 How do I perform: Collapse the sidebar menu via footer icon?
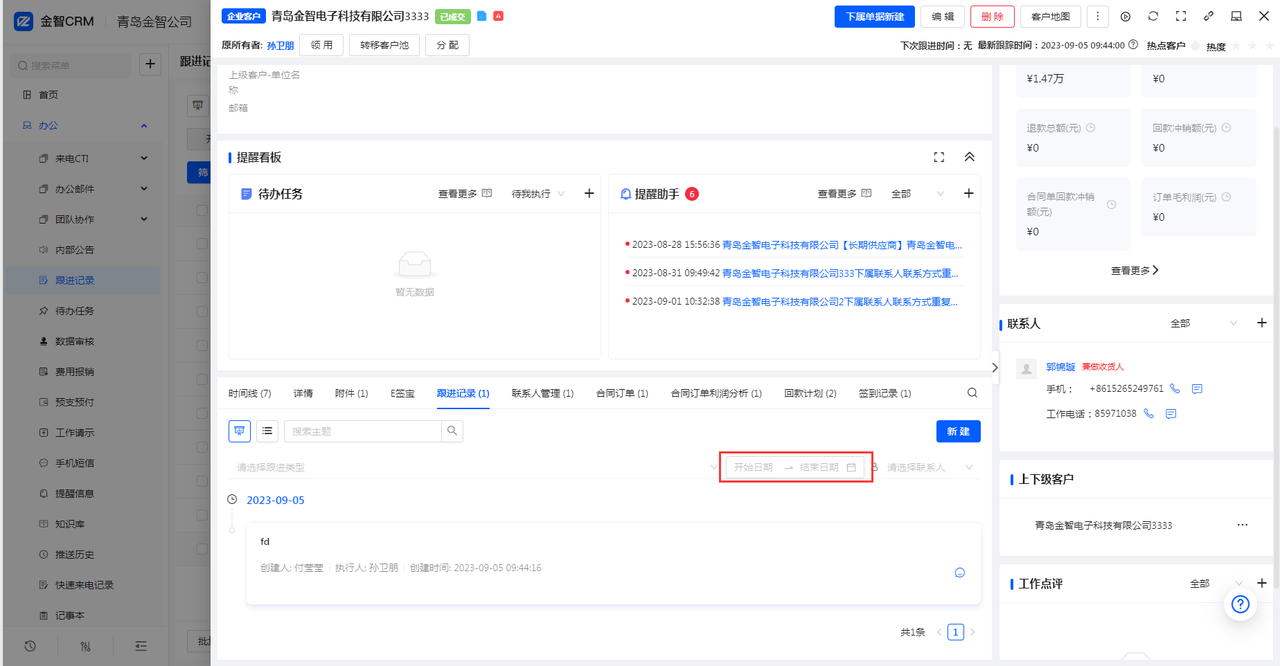click(141, 646)
